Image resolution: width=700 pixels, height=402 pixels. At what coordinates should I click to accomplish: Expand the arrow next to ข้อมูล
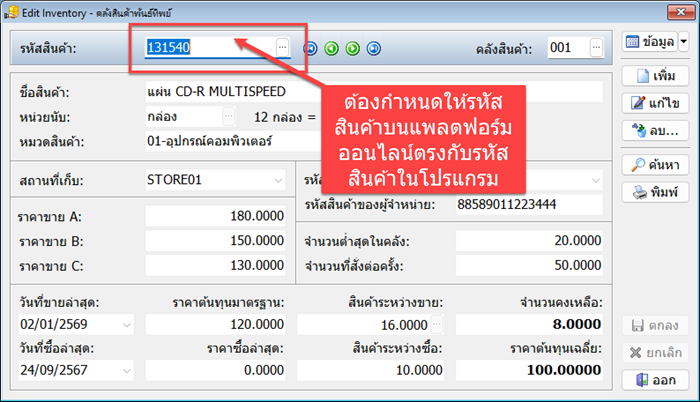684,42
